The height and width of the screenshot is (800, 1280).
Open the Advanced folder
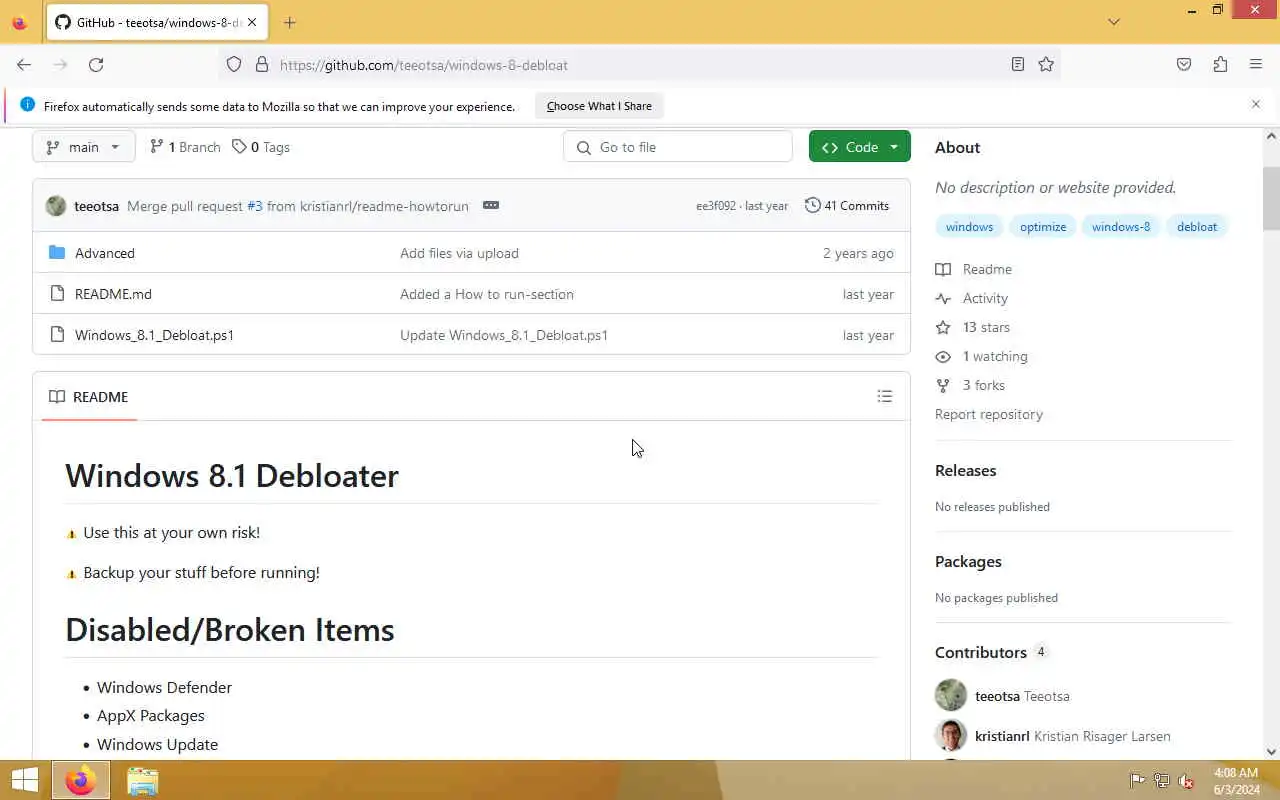105,253
